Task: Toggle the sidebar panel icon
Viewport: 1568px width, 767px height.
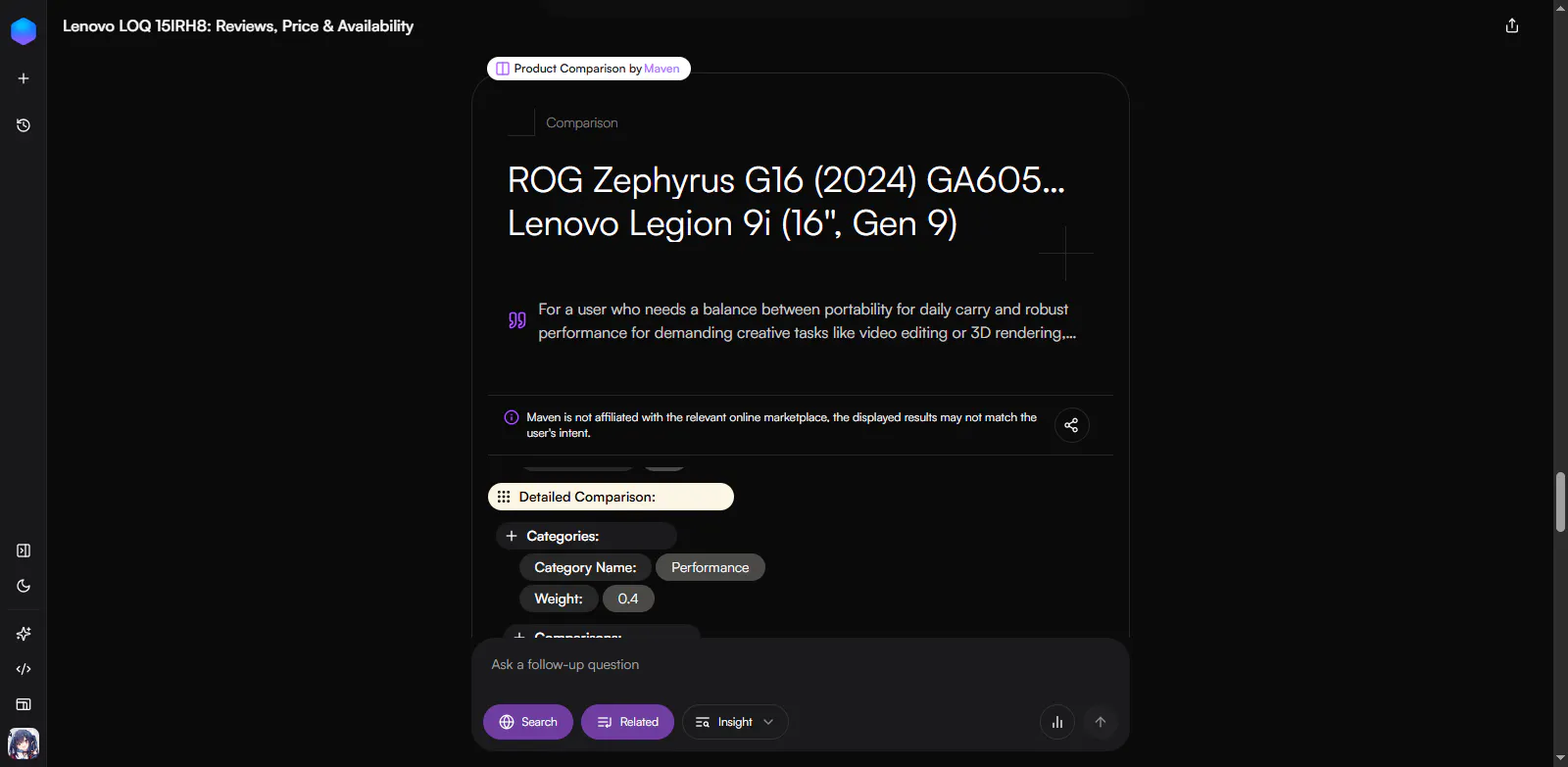Action: (x=24, y=551)
